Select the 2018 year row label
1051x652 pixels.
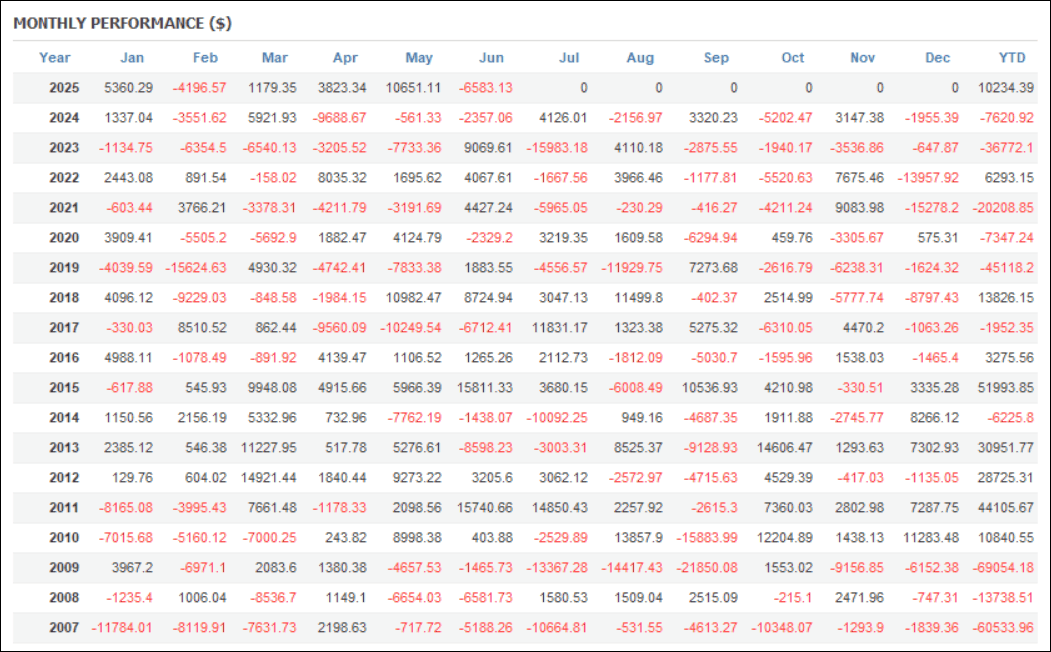[64, 298]
